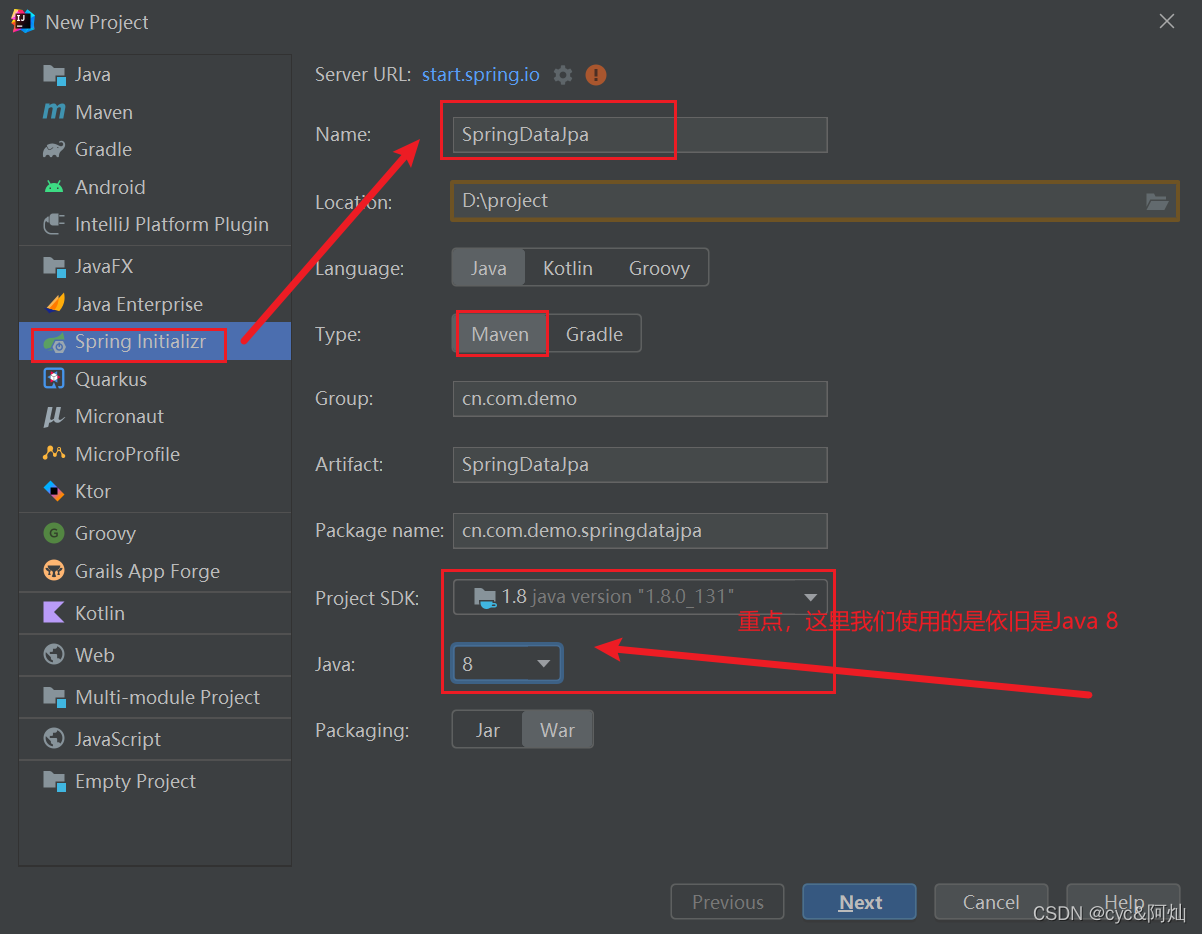Select Maven in project list
Image resolution: width=1202 pixels, height=934 pixels.
point(155,112)
